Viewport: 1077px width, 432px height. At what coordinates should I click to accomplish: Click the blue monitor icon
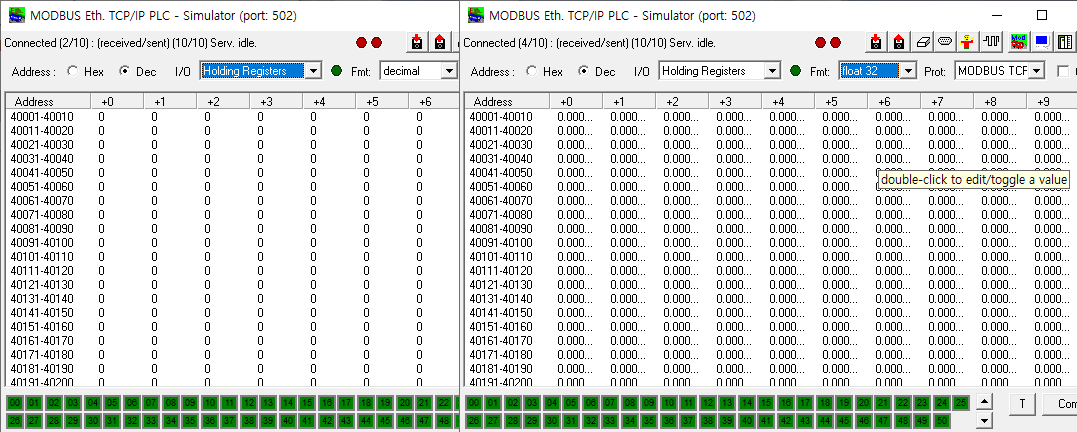[1042, 43]
